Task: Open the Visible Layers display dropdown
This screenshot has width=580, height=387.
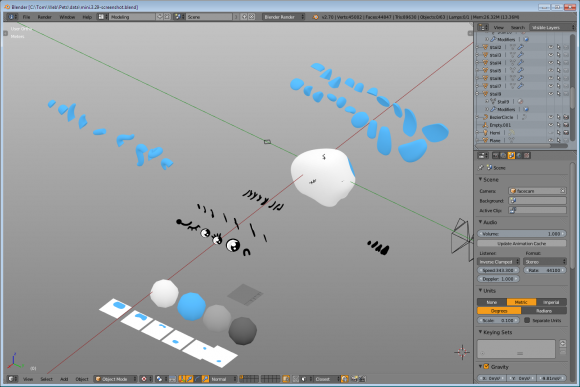Action: (x=552, y=27)
